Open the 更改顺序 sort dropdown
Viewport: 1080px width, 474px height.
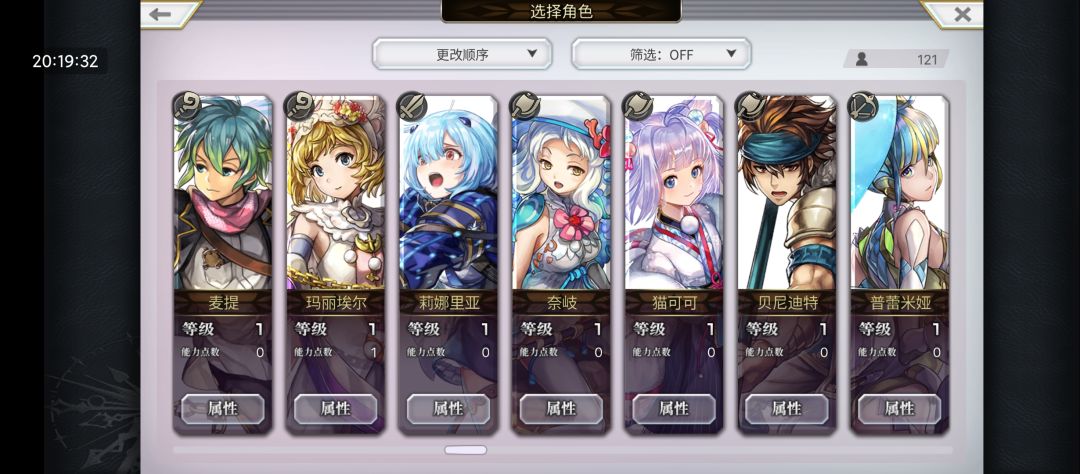click(462, 54)
